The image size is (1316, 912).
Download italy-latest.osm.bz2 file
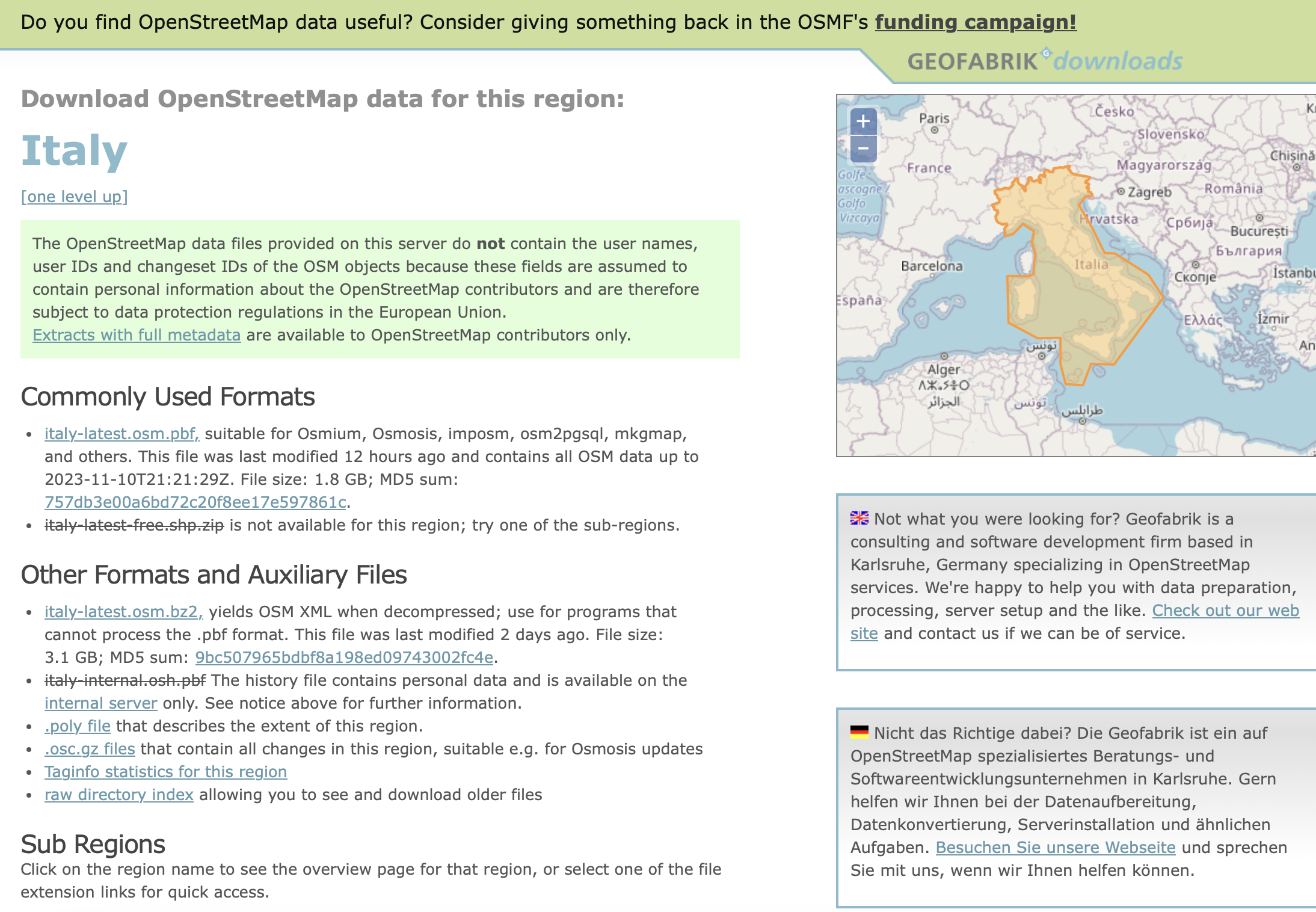123,612
